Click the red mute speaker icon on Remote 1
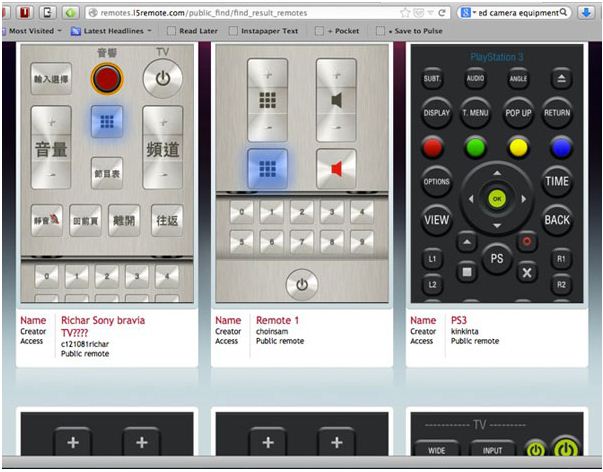Image resolution: width=603 pixels, height=472 pixels. (x=336, y=169)
